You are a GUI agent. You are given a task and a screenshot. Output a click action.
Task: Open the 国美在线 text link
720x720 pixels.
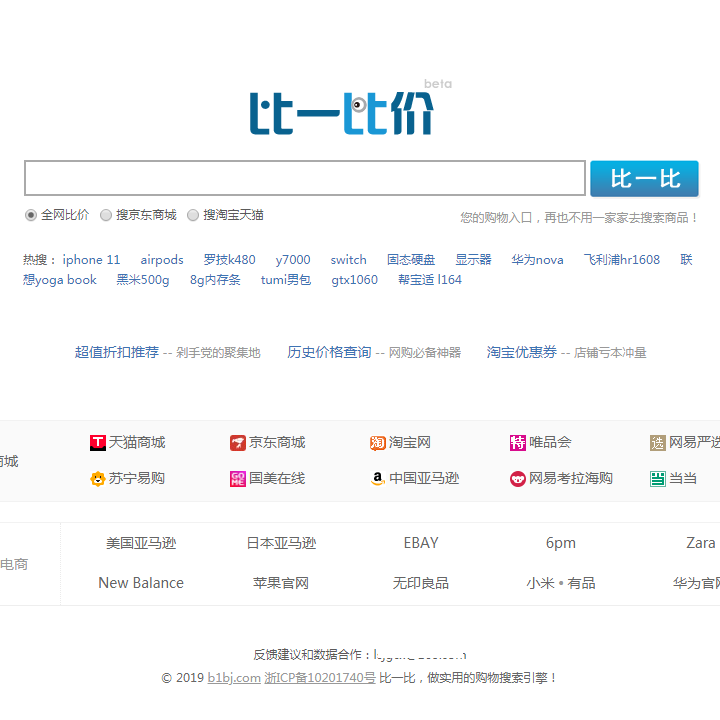pos(277,478)
